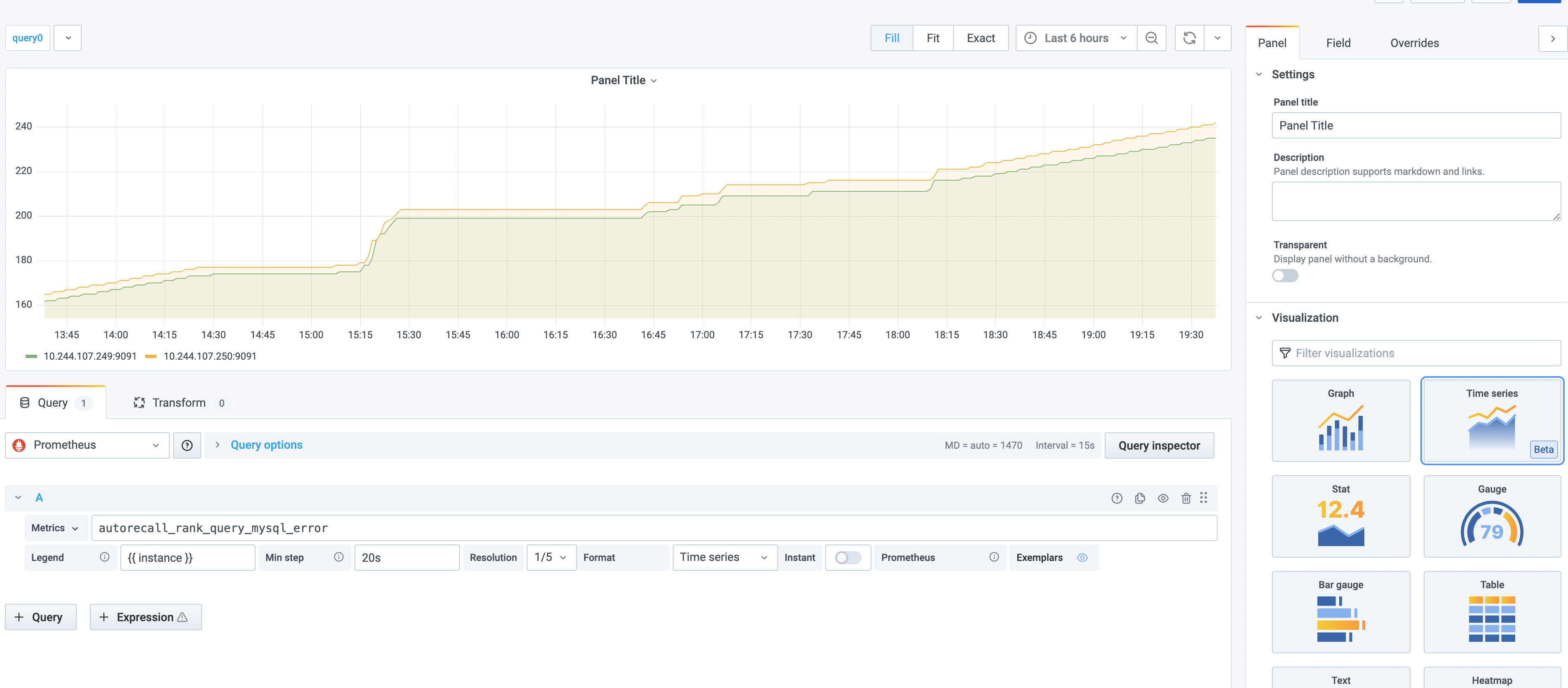Toggle query A visibility eye icon

pyautogui.click(x=1163, y=498)
